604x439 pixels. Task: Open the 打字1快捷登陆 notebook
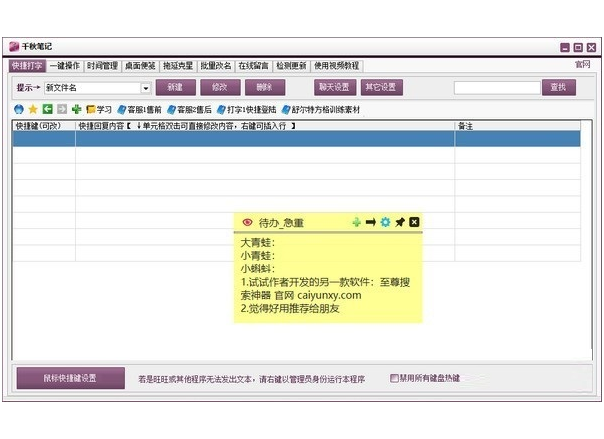coord(247,110)
